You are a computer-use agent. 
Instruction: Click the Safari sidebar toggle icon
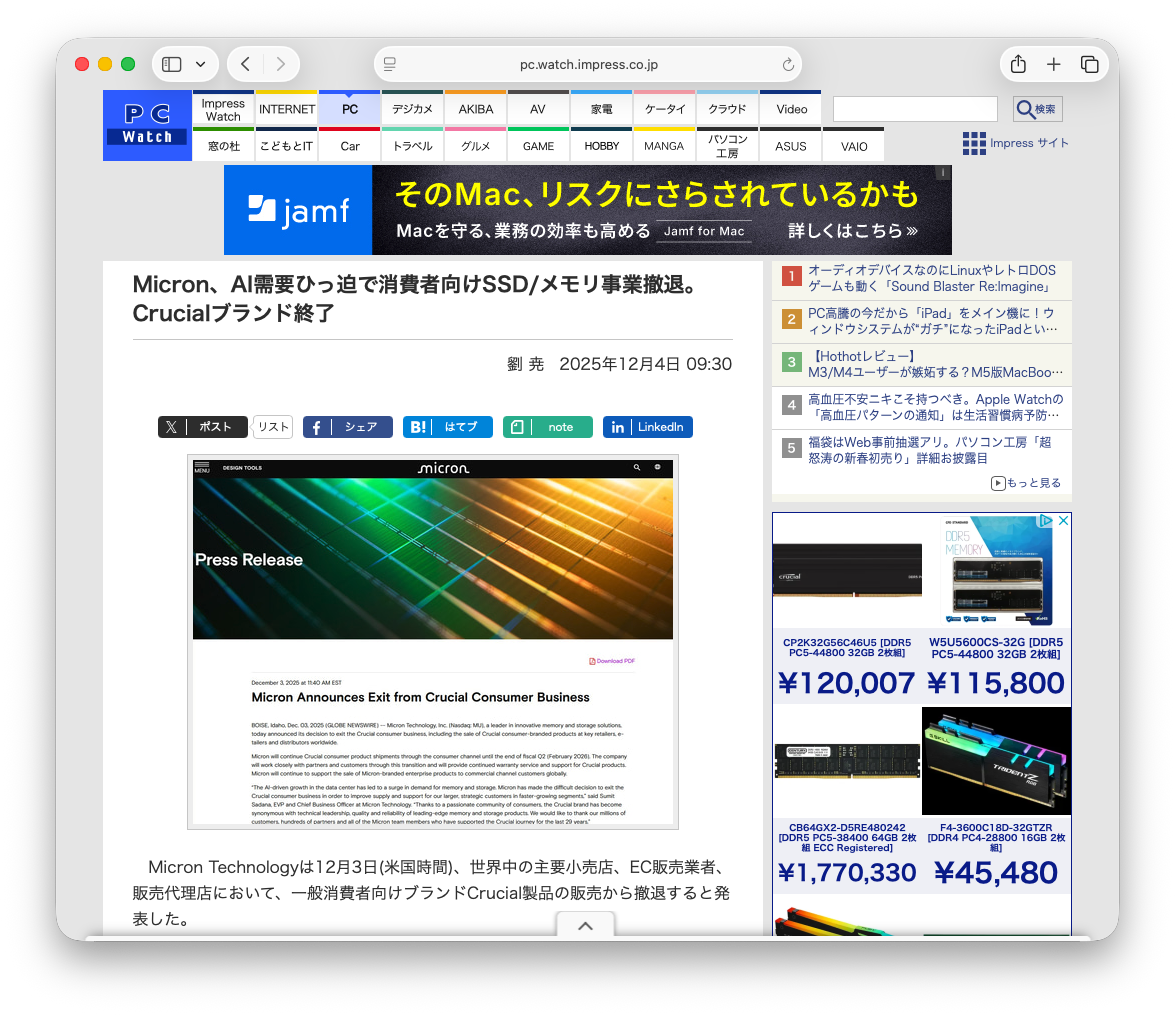pos(172,64)
